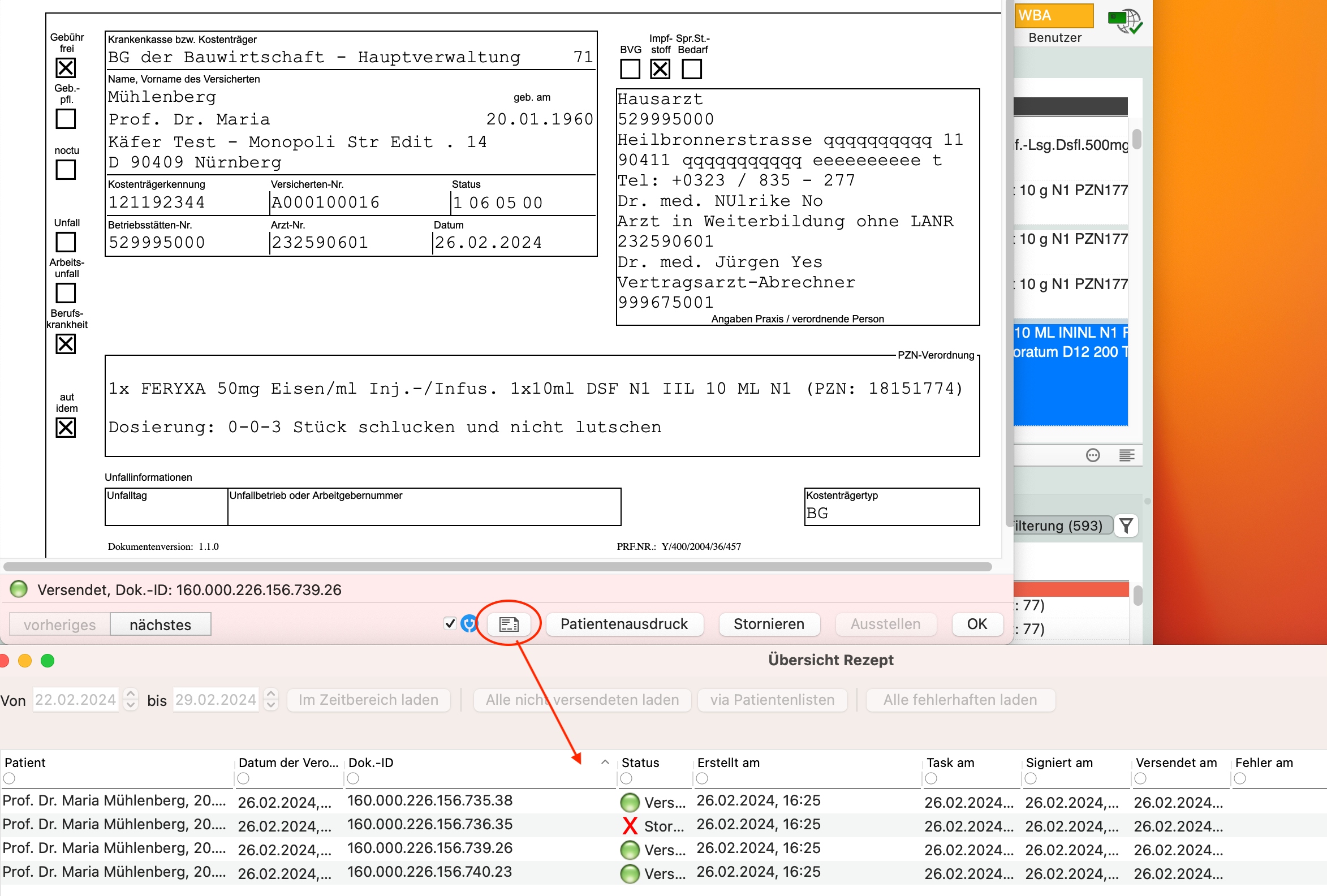Viewport: 1327px width, 896px height.
Task: Step the bis date field stepper
Action: coord(271,699)
